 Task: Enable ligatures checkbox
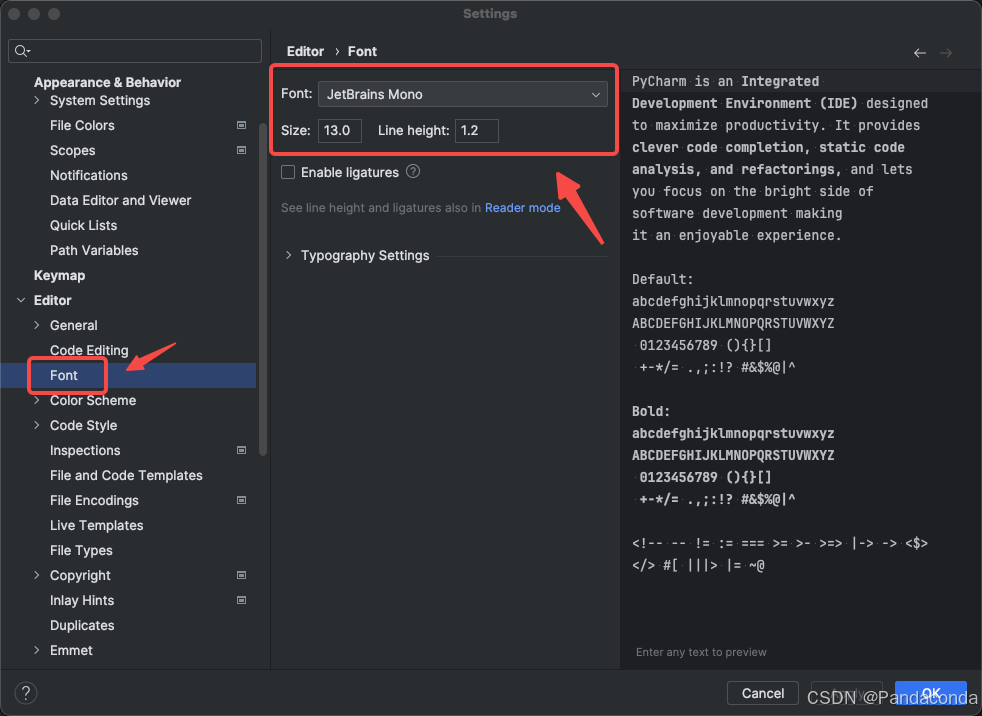coord(288,172)
